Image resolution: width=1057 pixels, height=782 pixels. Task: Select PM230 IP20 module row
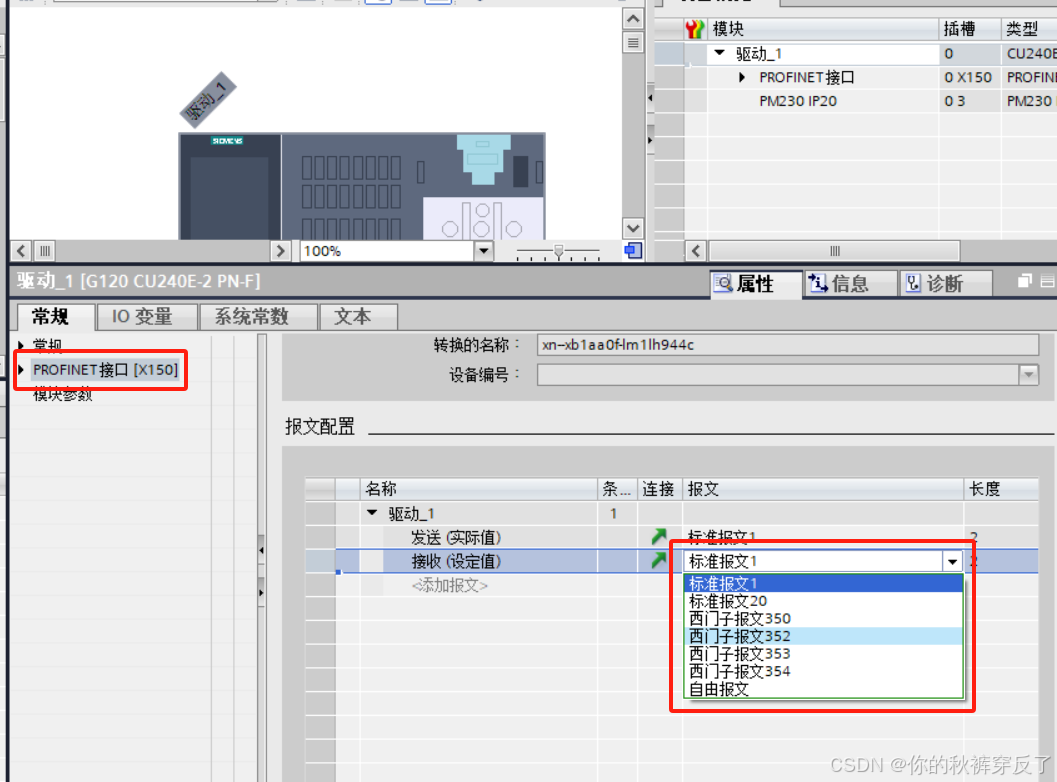(x=798, y=101)
